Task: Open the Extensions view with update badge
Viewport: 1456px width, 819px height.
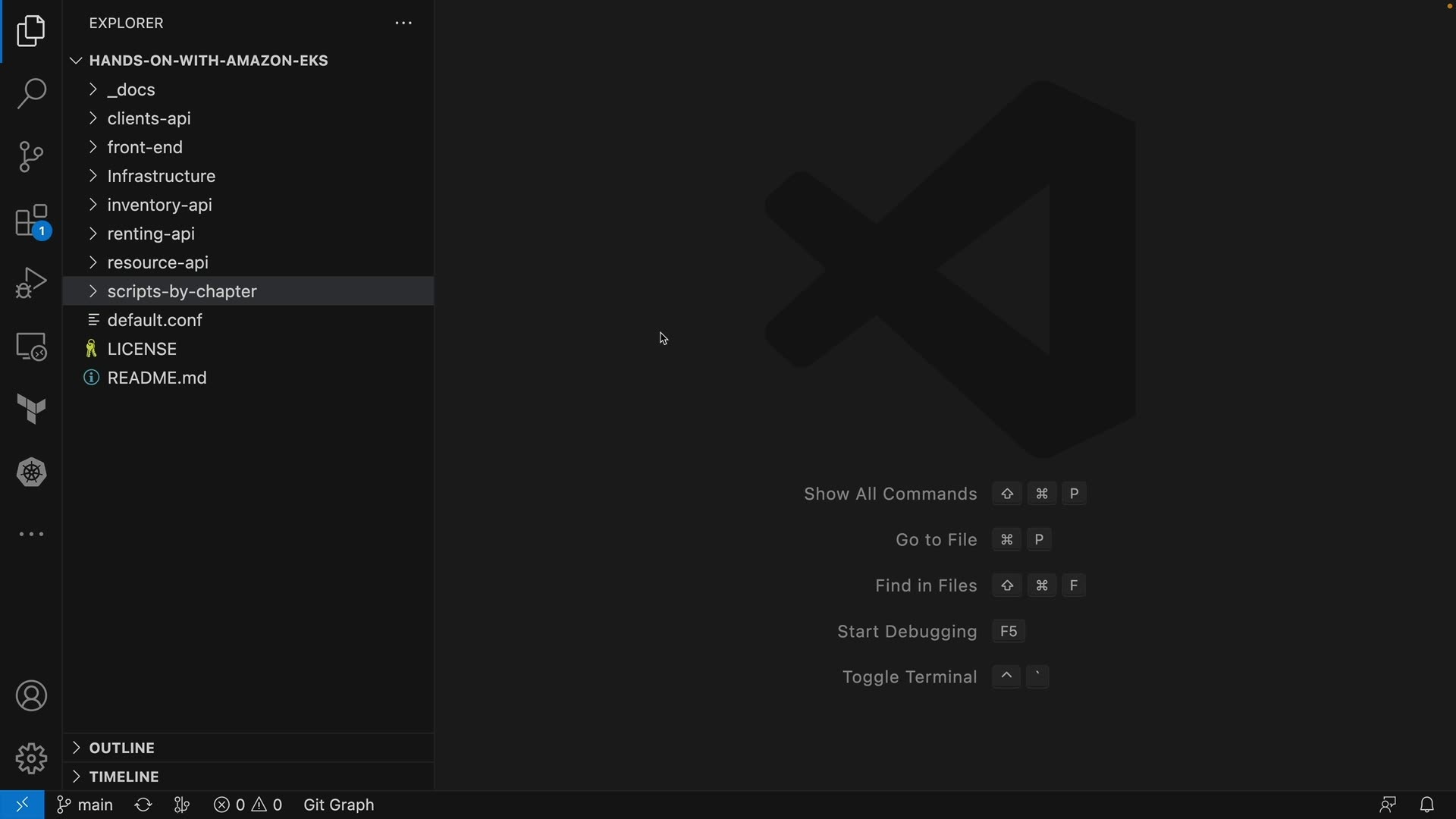Action: (31, 221)
